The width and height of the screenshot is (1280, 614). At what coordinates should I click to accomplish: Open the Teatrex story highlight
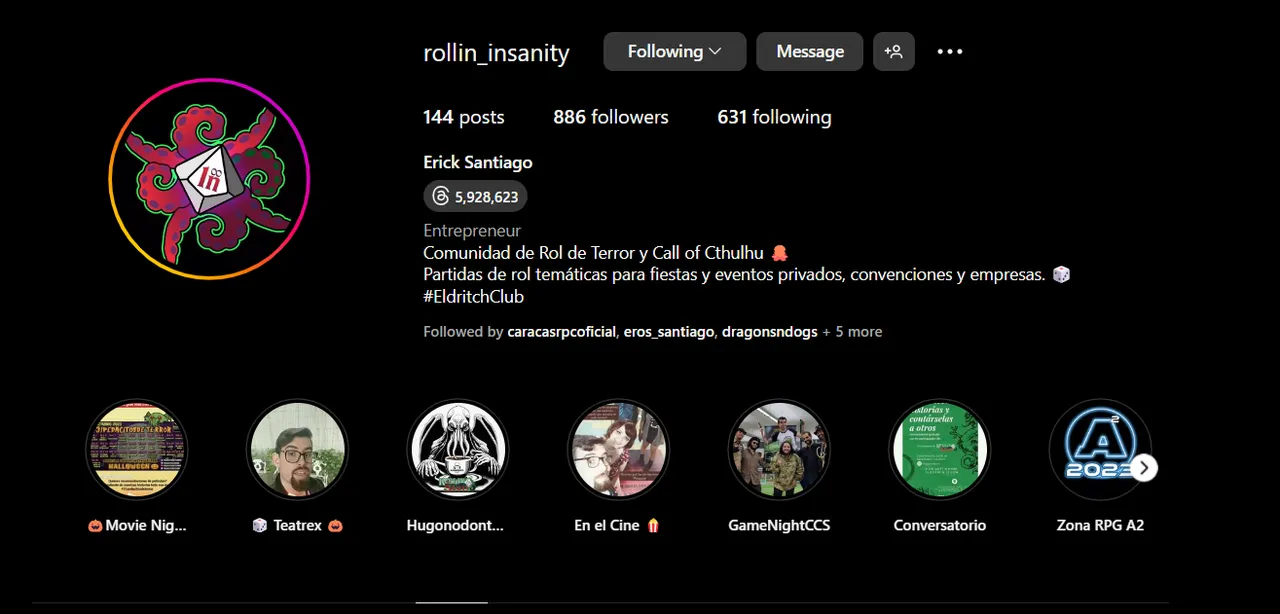pos(297,450)
